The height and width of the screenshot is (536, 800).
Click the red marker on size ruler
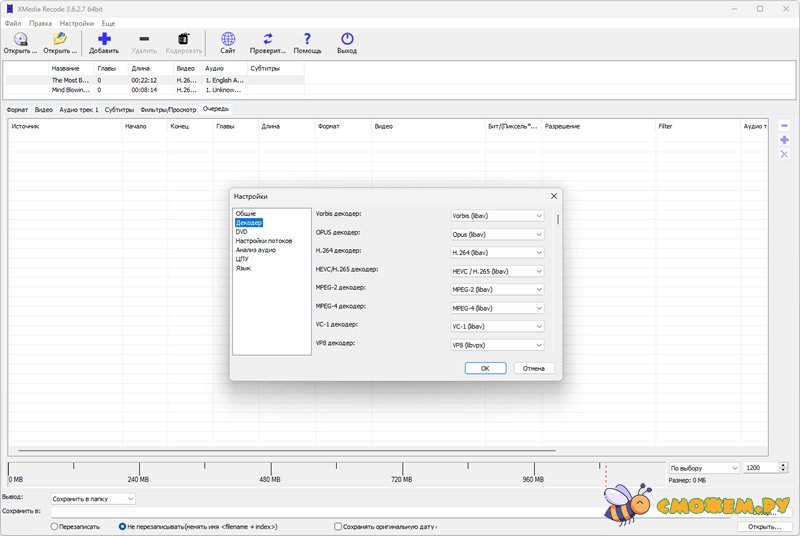pyautogui.click(x=605, y=468)
